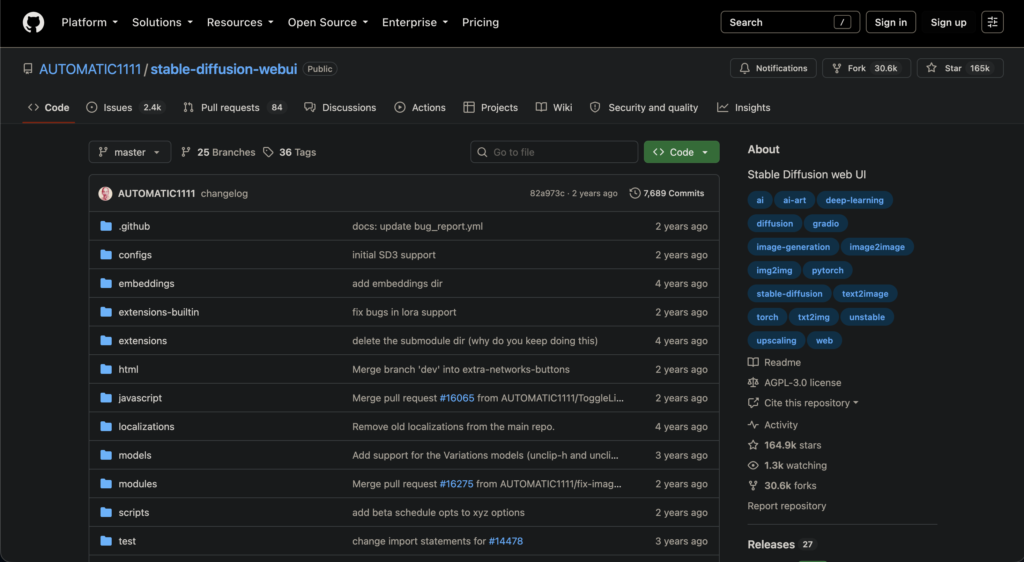Open the Discussions tab
This screenshot has width=1024, height=562.
[340, 108]
